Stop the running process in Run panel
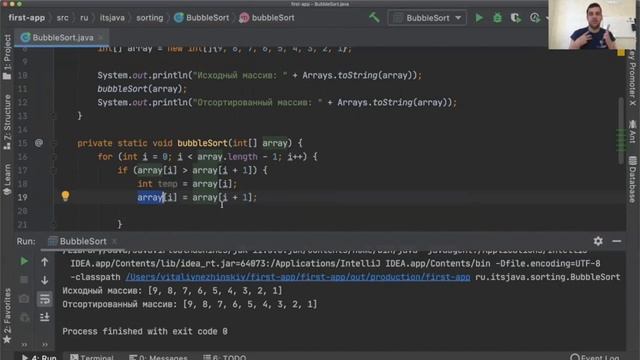Viewport: 640px width, 360px height. (24, 280)
